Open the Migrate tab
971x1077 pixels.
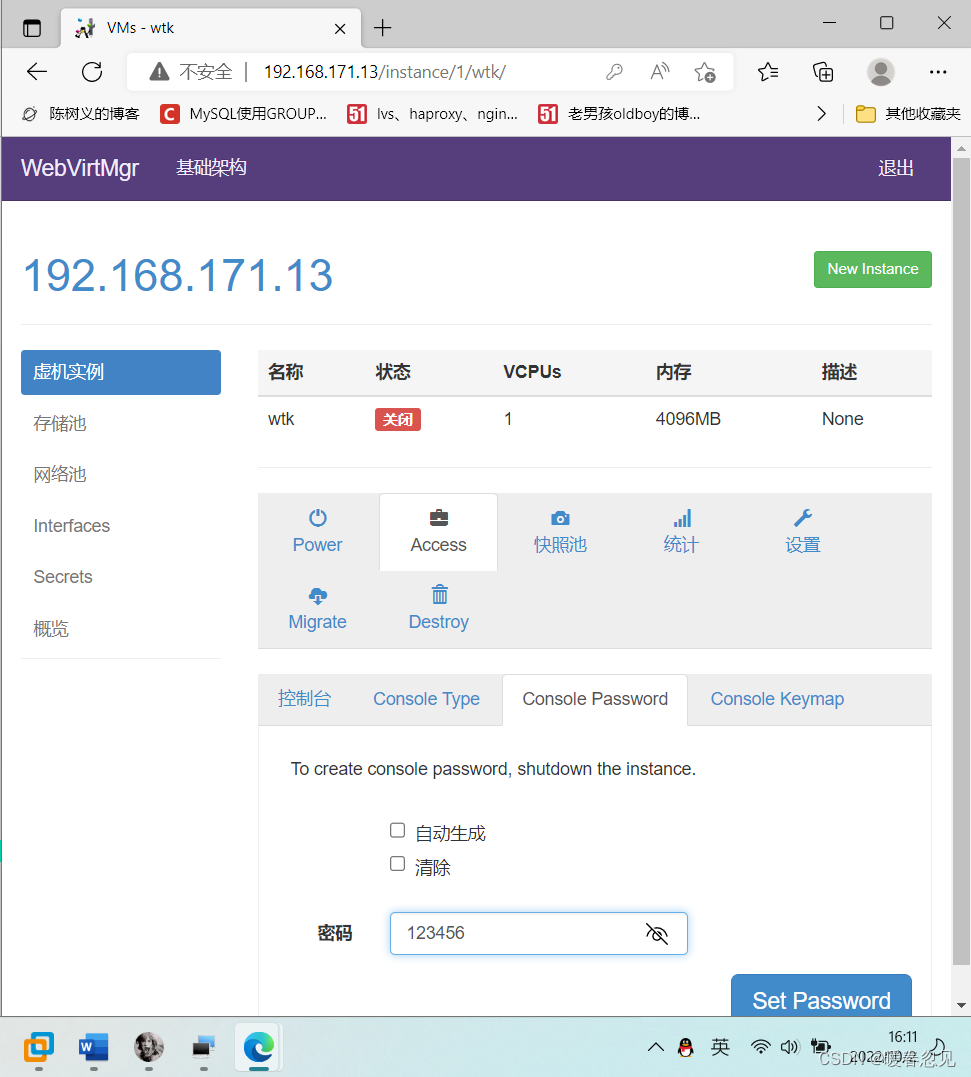click(317, 609)
